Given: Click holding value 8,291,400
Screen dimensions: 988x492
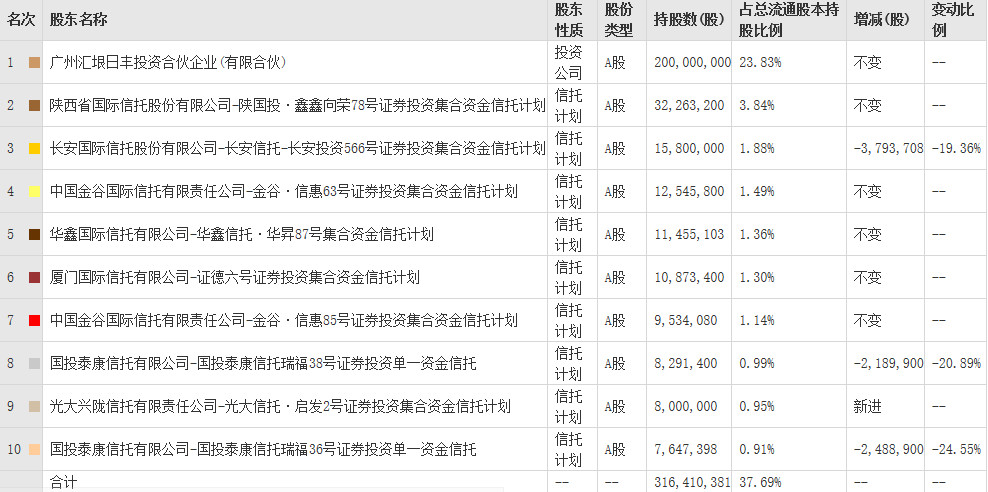Looking at the screenshot, I should tap(686, 363).
